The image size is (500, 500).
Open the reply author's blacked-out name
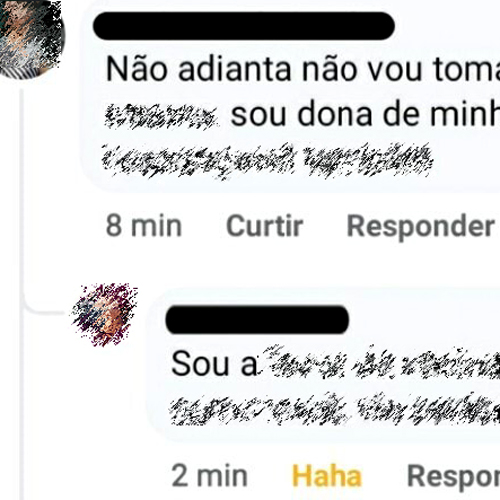coord(257,320)
